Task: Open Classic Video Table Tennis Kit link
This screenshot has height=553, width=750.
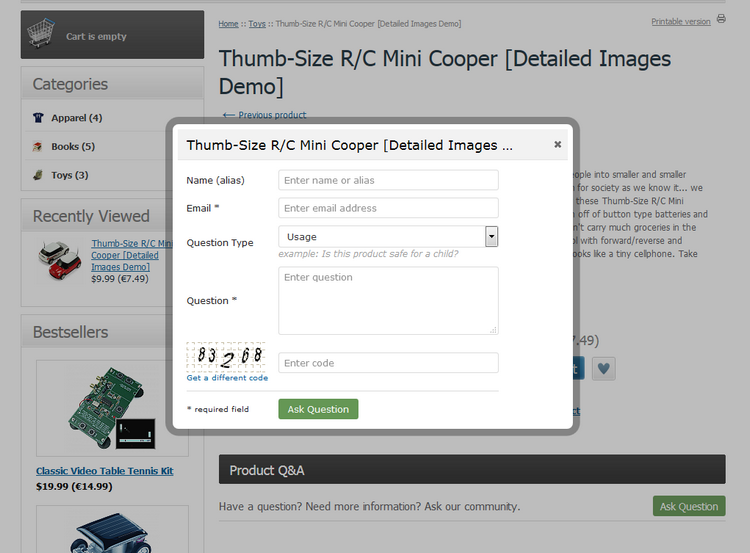Action: click(105, 471)
